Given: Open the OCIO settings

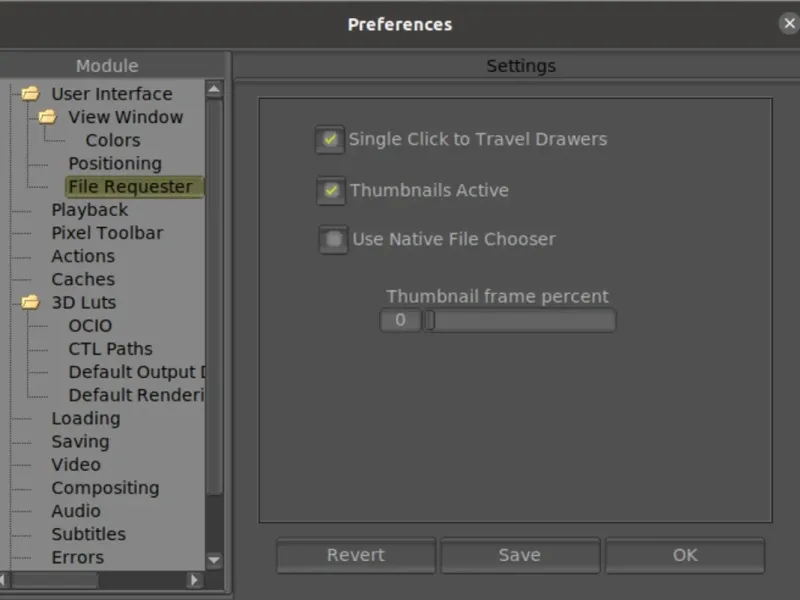Looking at the screenshot, I should point(90,326).
